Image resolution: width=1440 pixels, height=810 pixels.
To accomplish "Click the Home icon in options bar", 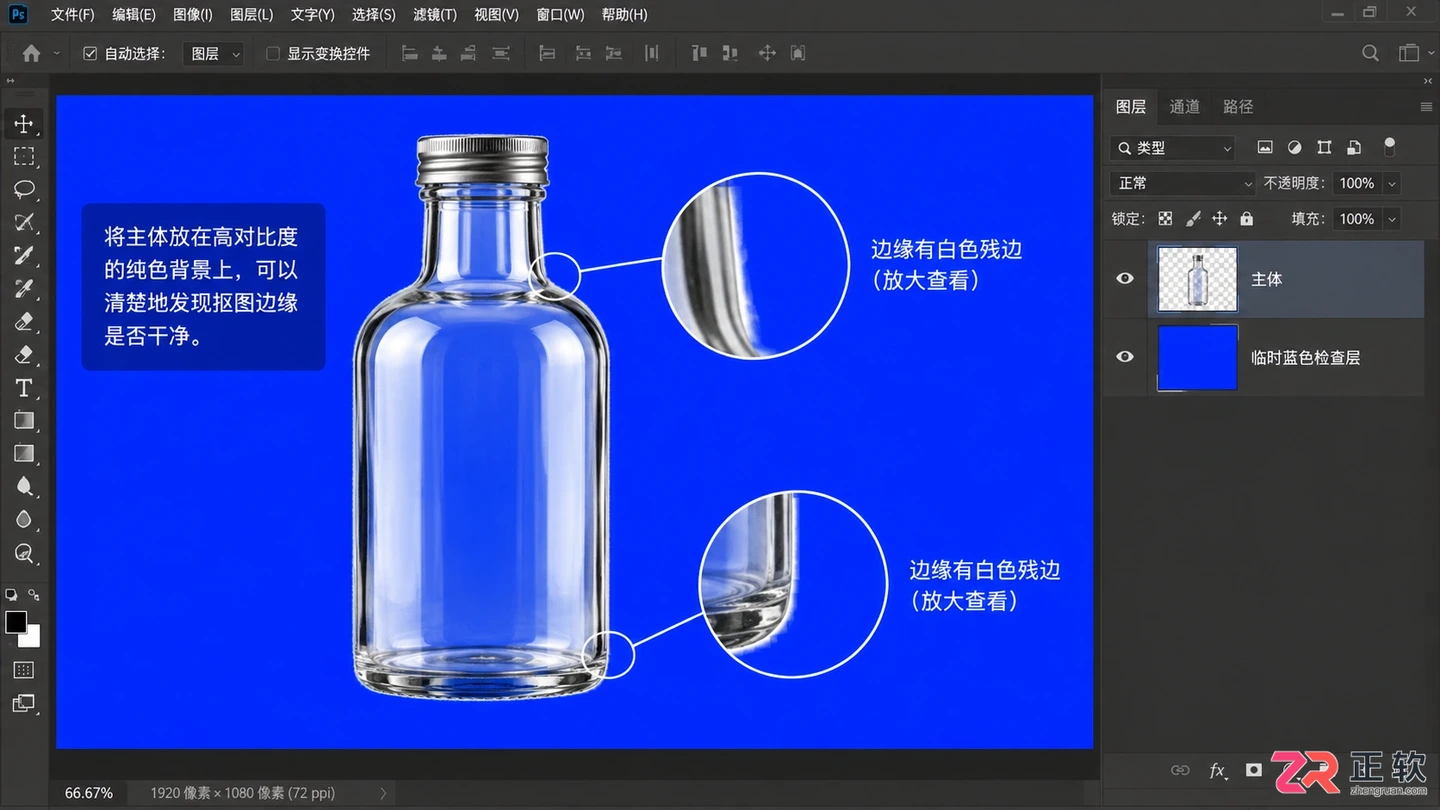I will 31,53.
